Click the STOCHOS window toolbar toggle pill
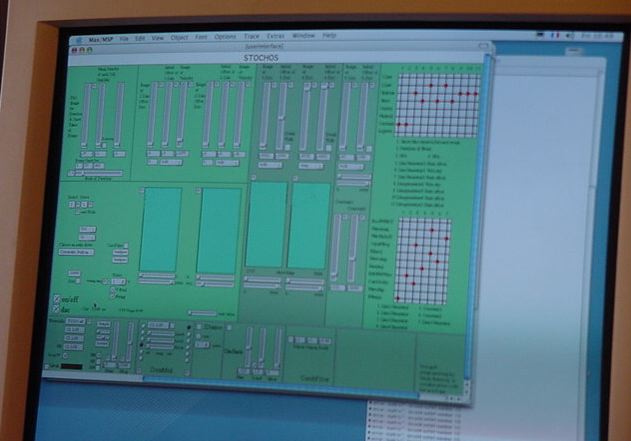 483,46
